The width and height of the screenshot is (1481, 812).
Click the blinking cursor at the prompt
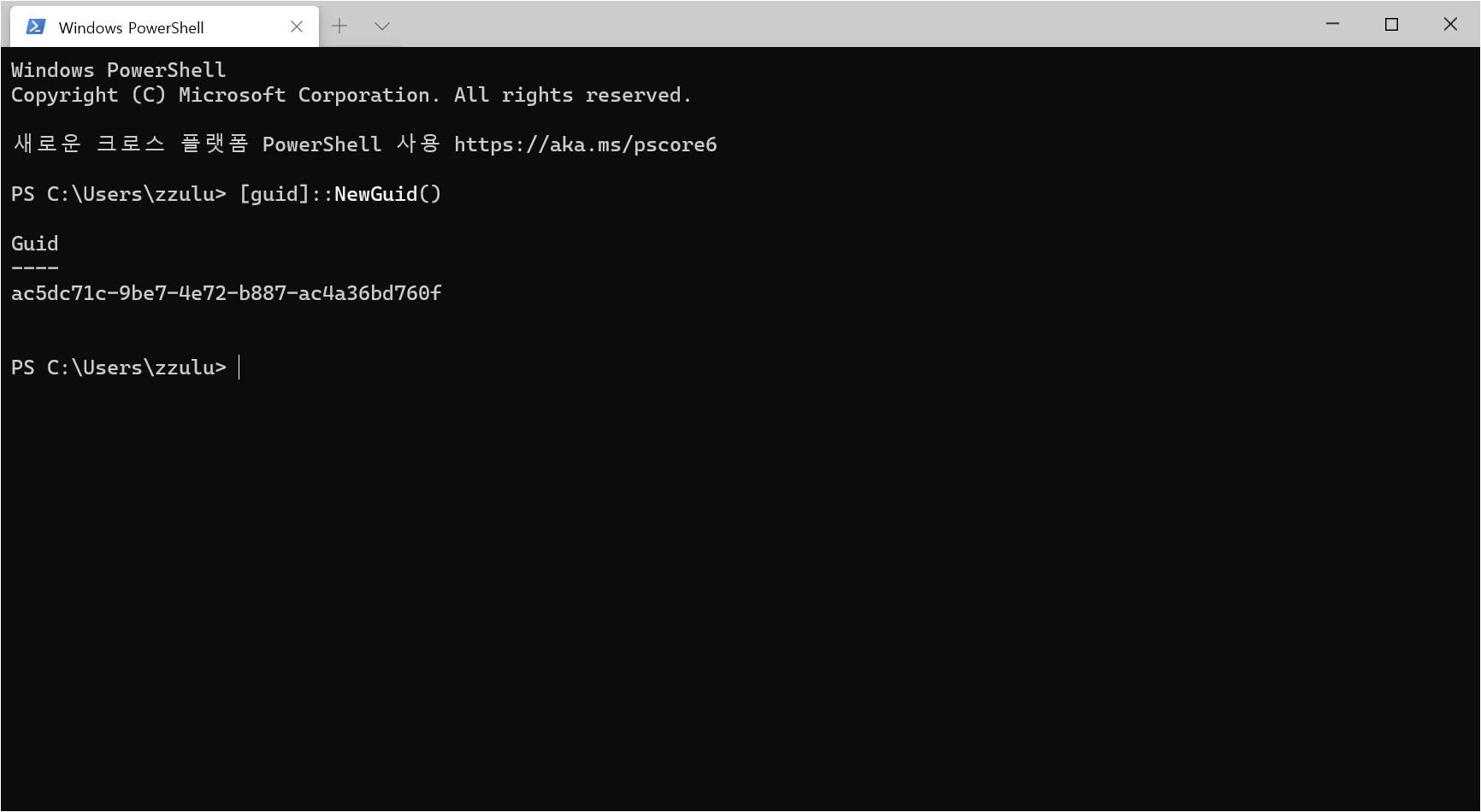pyautogui.click(x=238, y=368)
